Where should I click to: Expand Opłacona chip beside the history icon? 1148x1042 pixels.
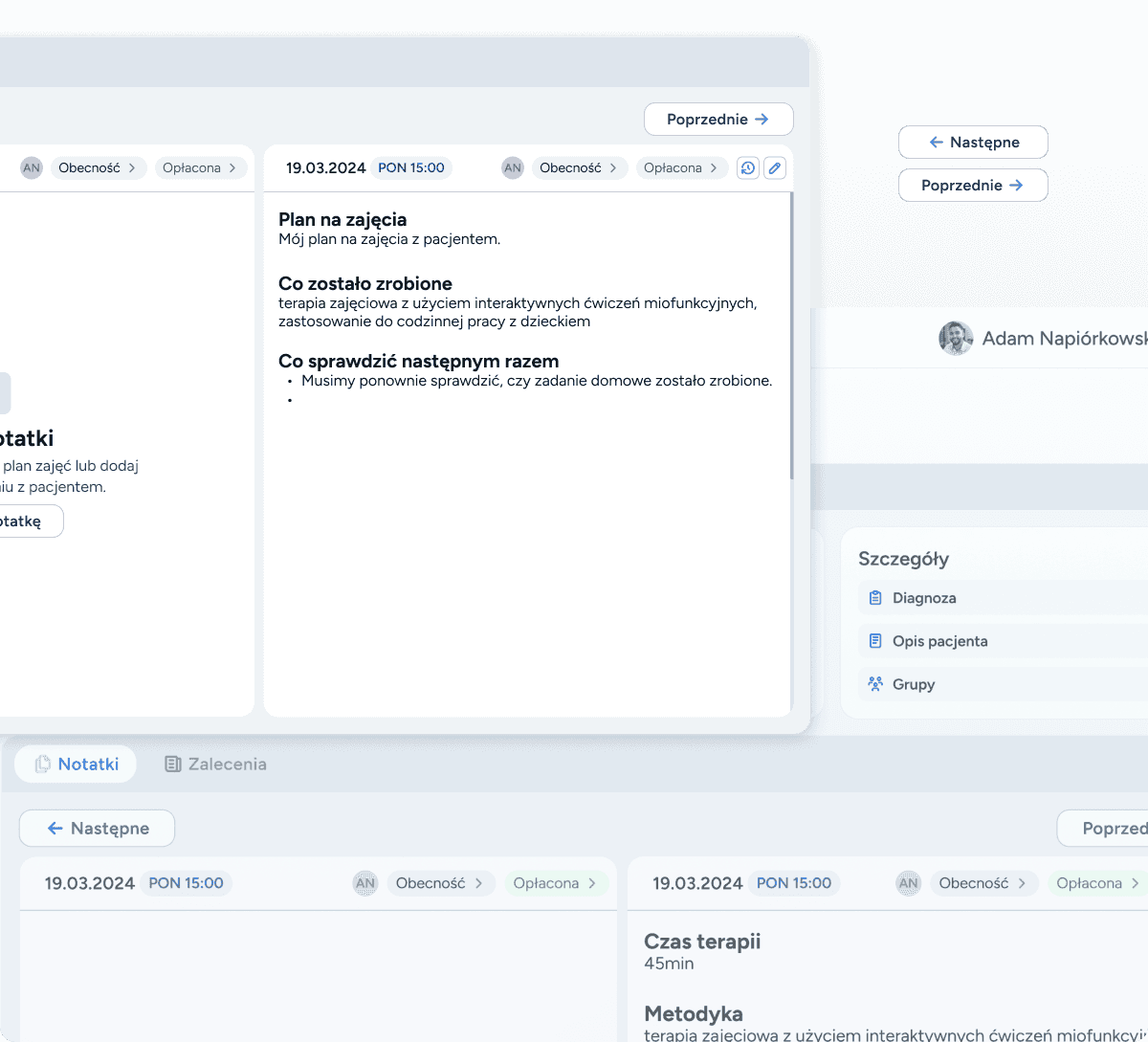[681, 168]
